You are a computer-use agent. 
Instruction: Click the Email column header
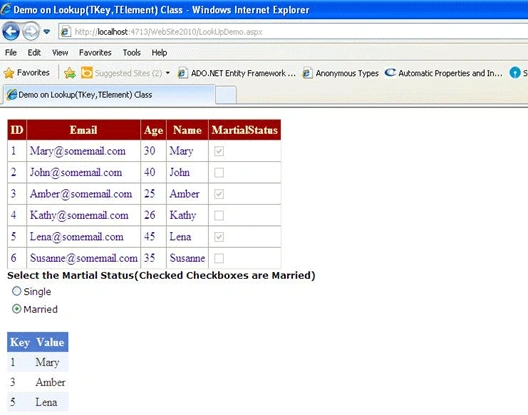(84, 130)
